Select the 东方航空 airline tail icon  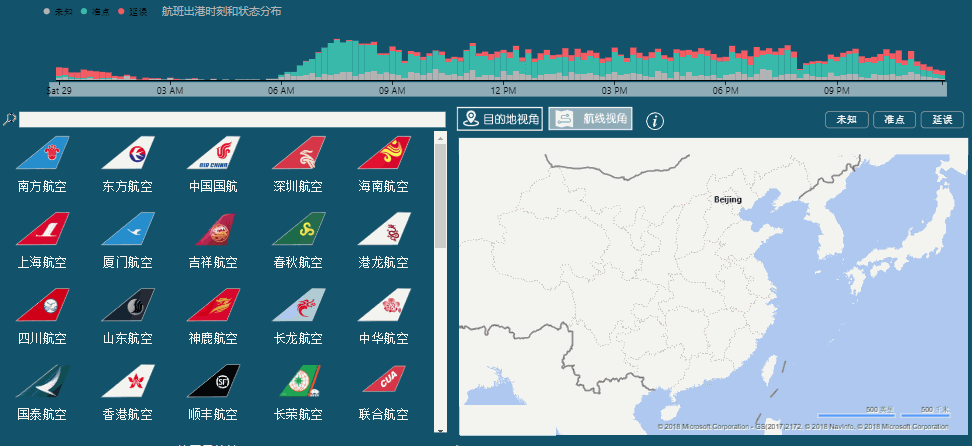point(128,153)
